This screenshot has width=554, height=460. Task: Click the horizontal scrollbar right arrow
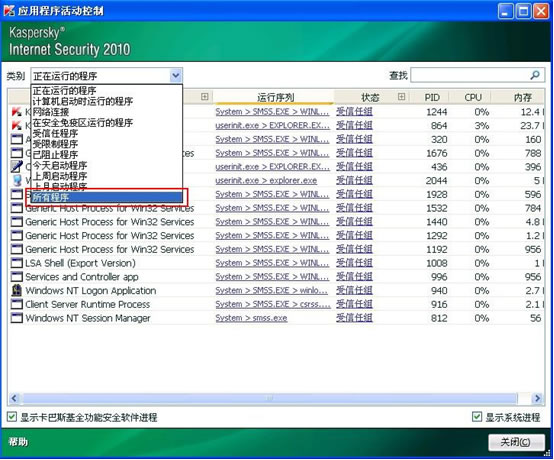(x=537, y=398)
